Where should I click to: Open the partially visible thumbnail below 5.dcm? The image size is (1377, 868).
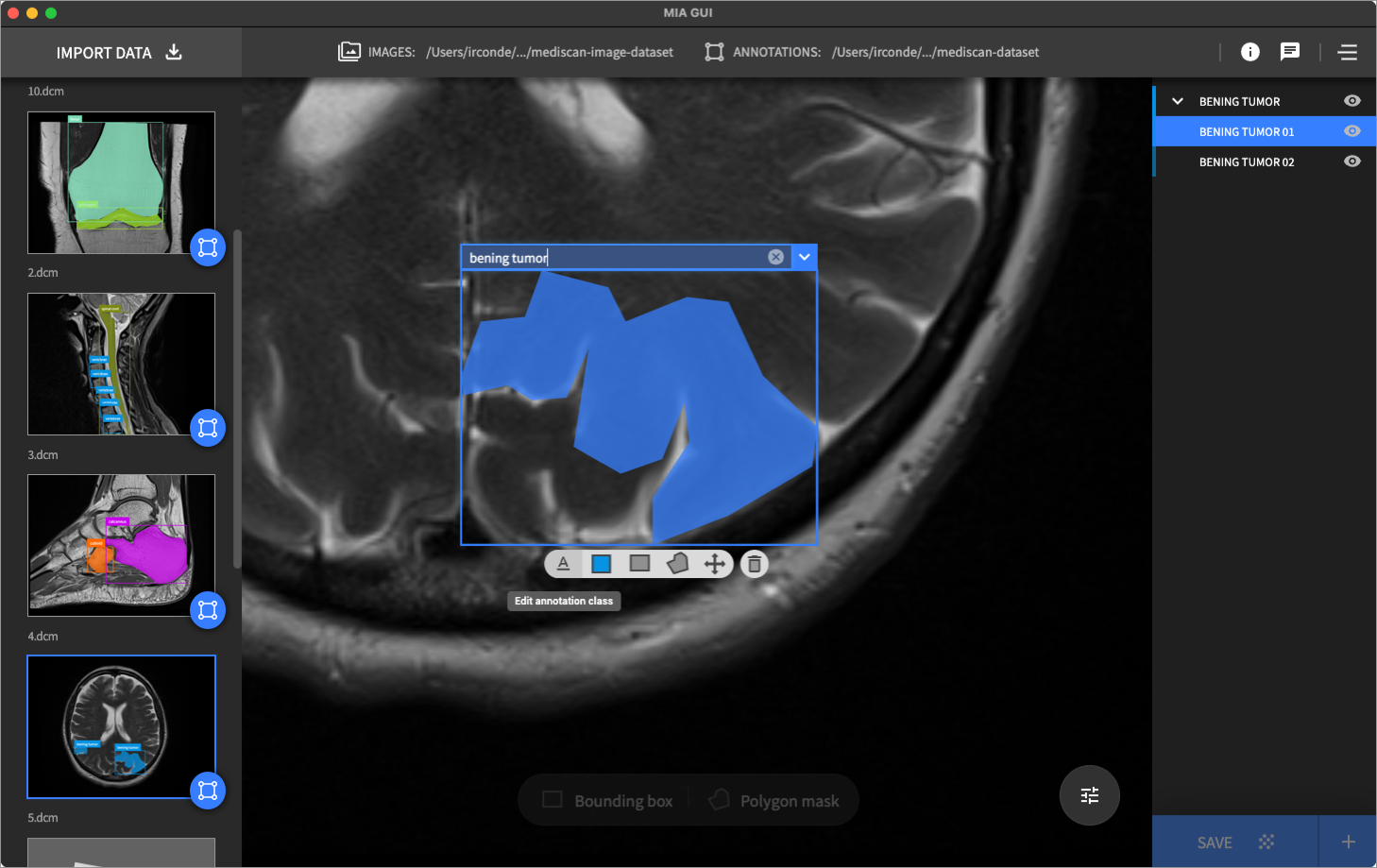click(x=121, y=852)
